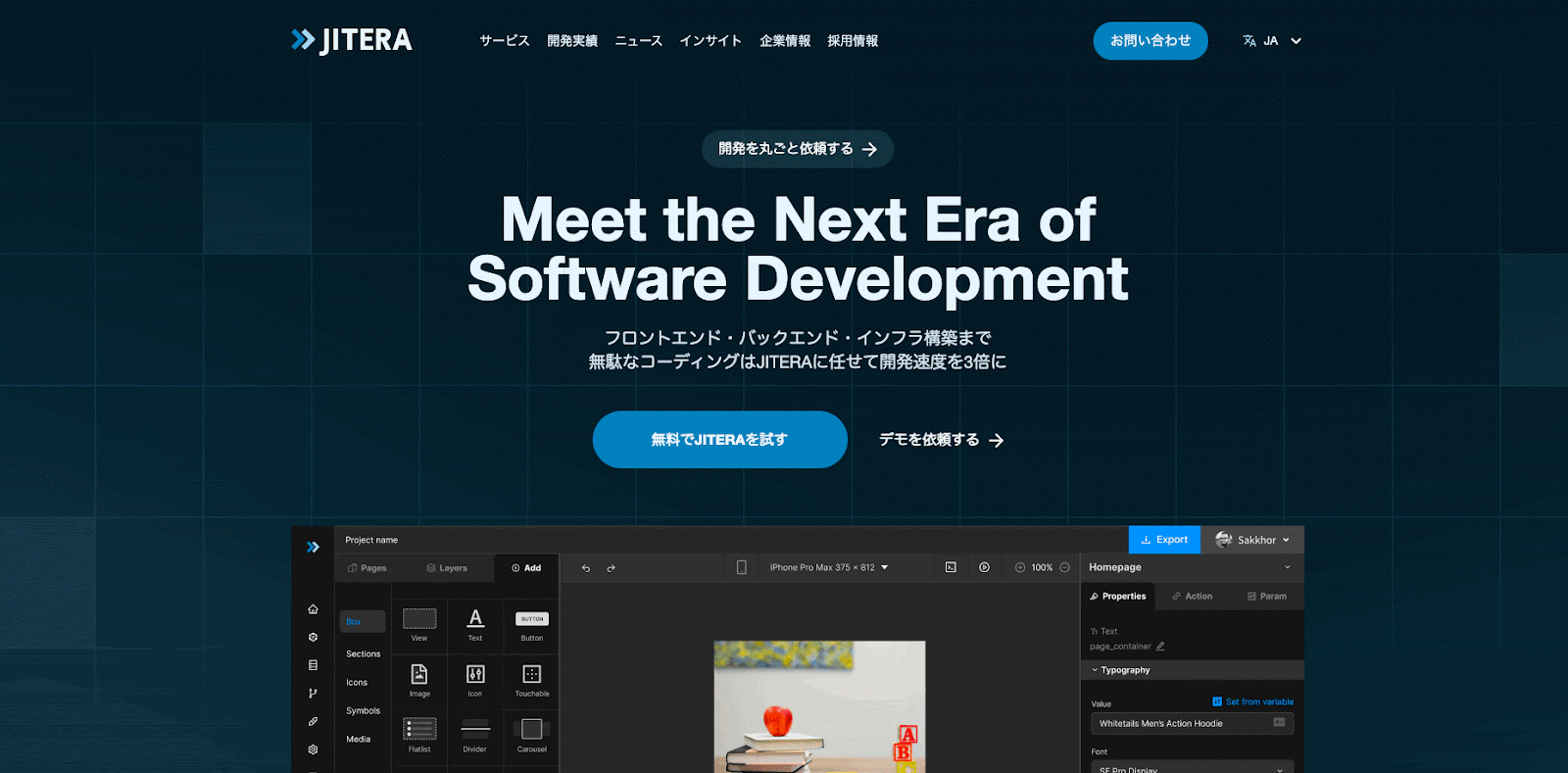Click the zoom out minus icon

[1064, 567]
